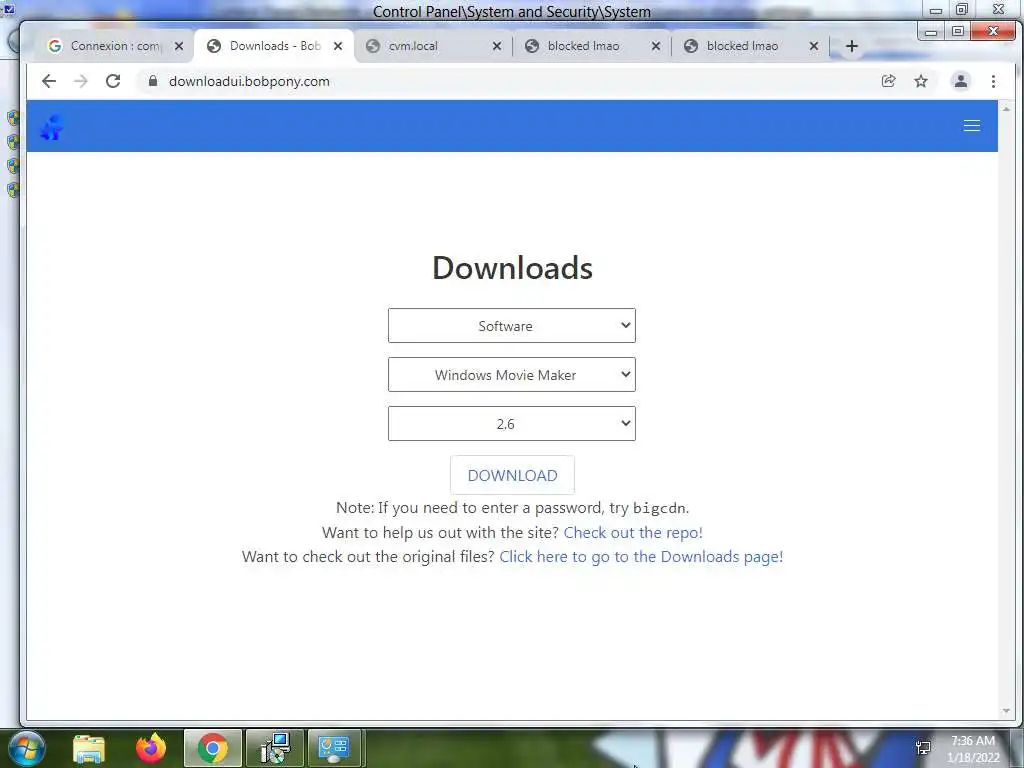This screenshot has height=768, width=1024.
Task: Open the Downloads page link
Action: point(641,556)
